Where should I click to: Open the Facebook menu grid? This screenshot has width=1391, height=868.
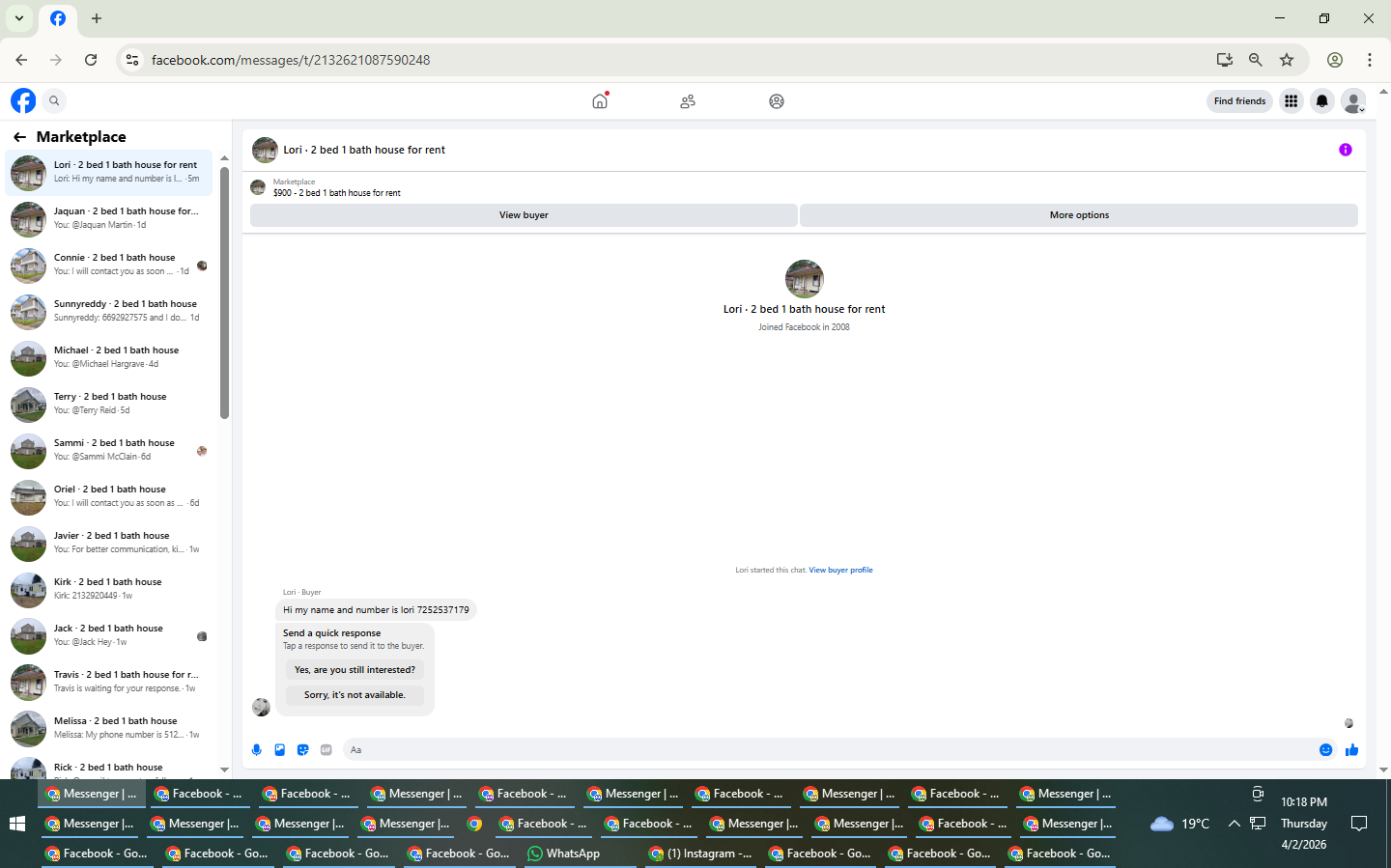[x=1291, y=101]
